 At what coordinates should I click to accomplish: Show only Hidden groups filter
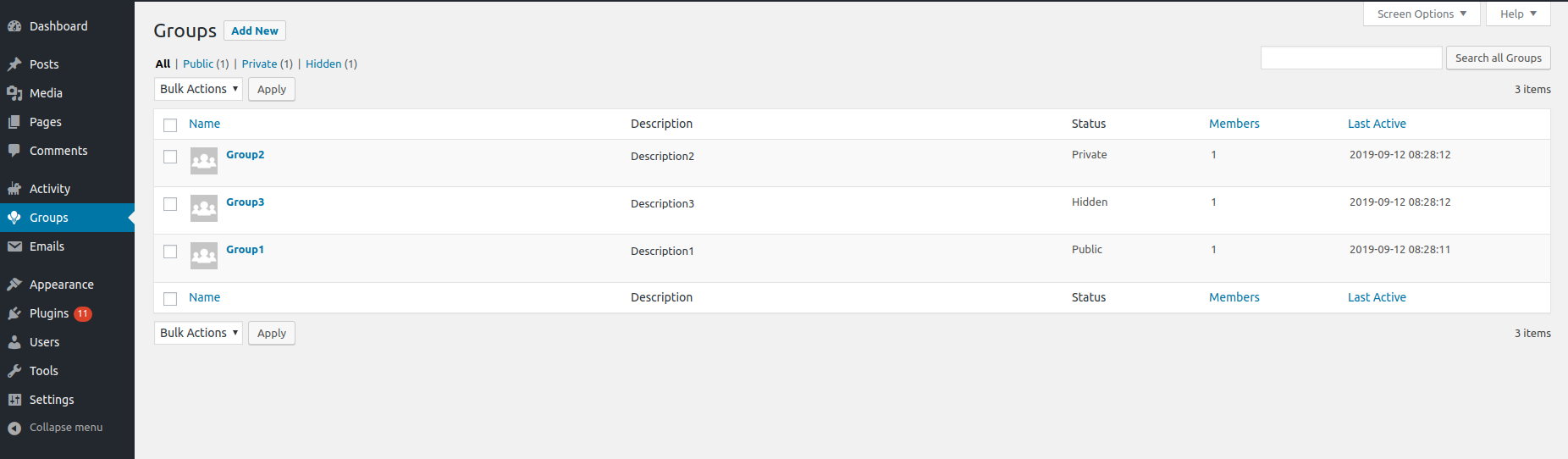coord(331,64)
